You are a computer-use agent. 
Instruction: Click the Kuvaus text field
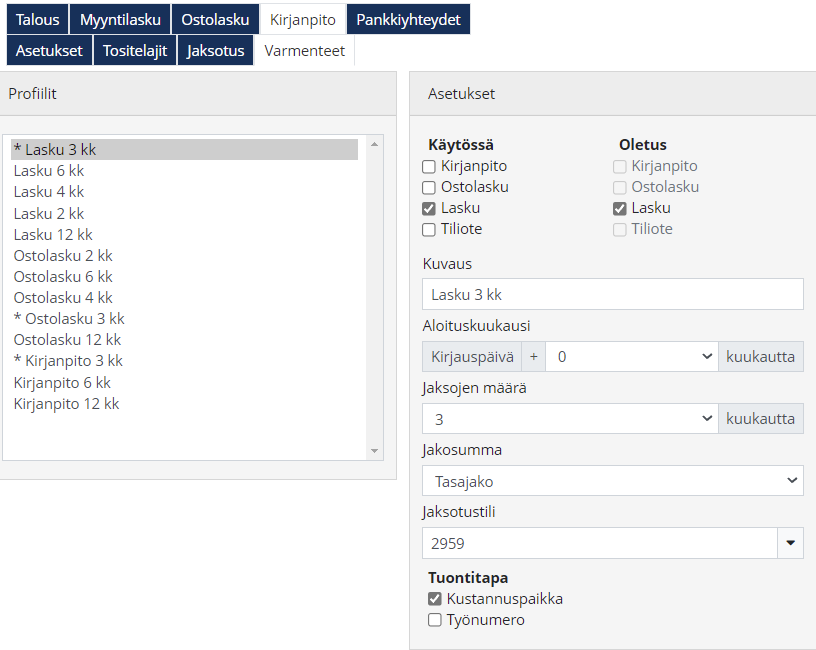(x=612, y=294)
